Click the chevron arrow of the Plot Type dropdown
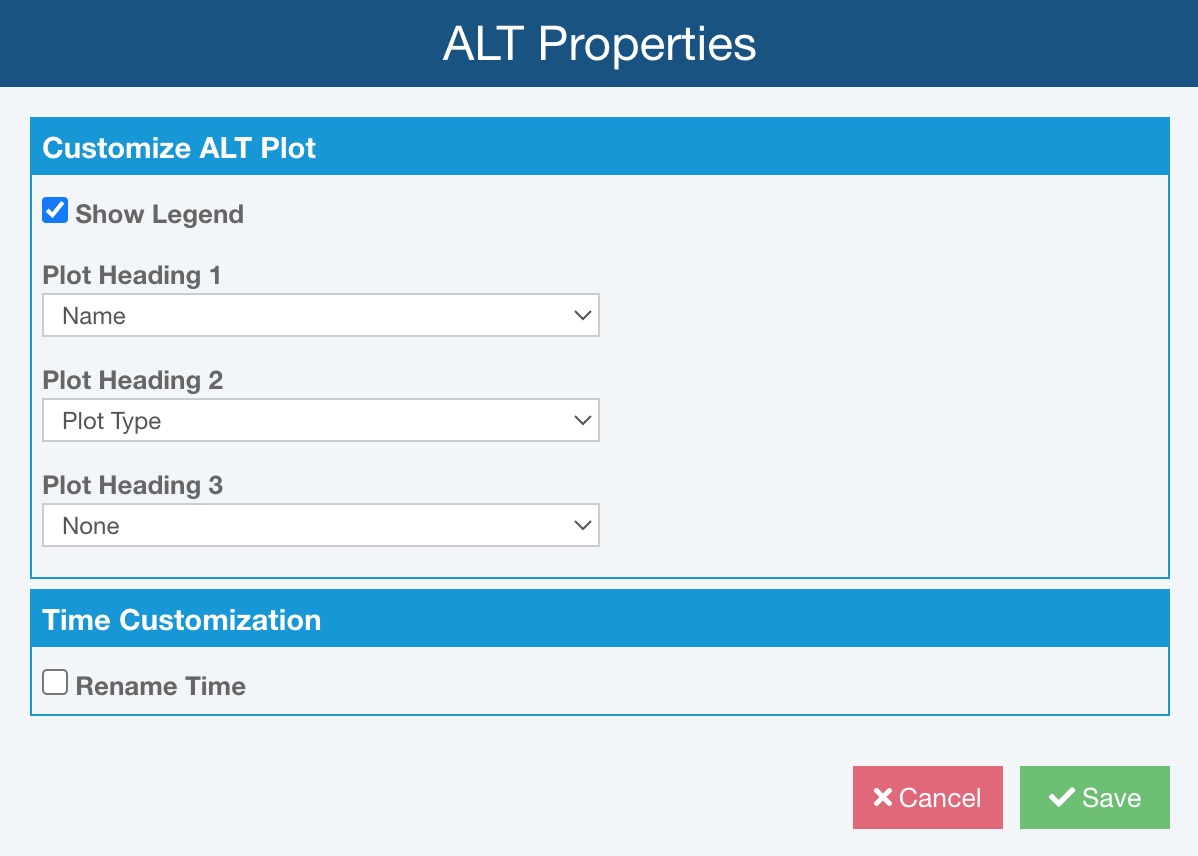The image size is (1198, 856). [583, 420]
